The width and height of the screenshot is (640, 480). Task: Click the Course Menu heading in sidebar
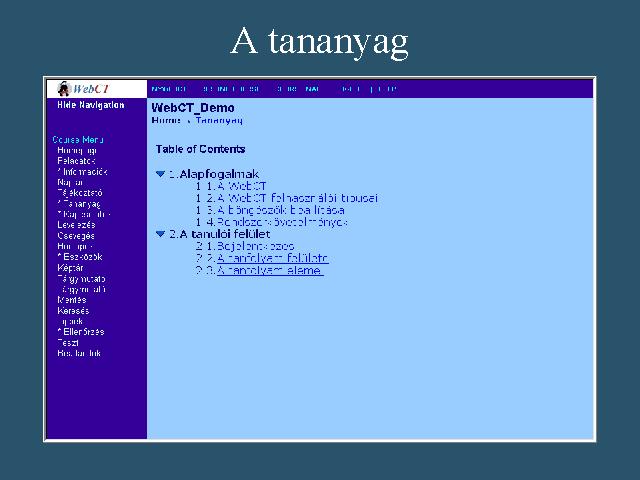pyautogui.click(x=78, y=140)
